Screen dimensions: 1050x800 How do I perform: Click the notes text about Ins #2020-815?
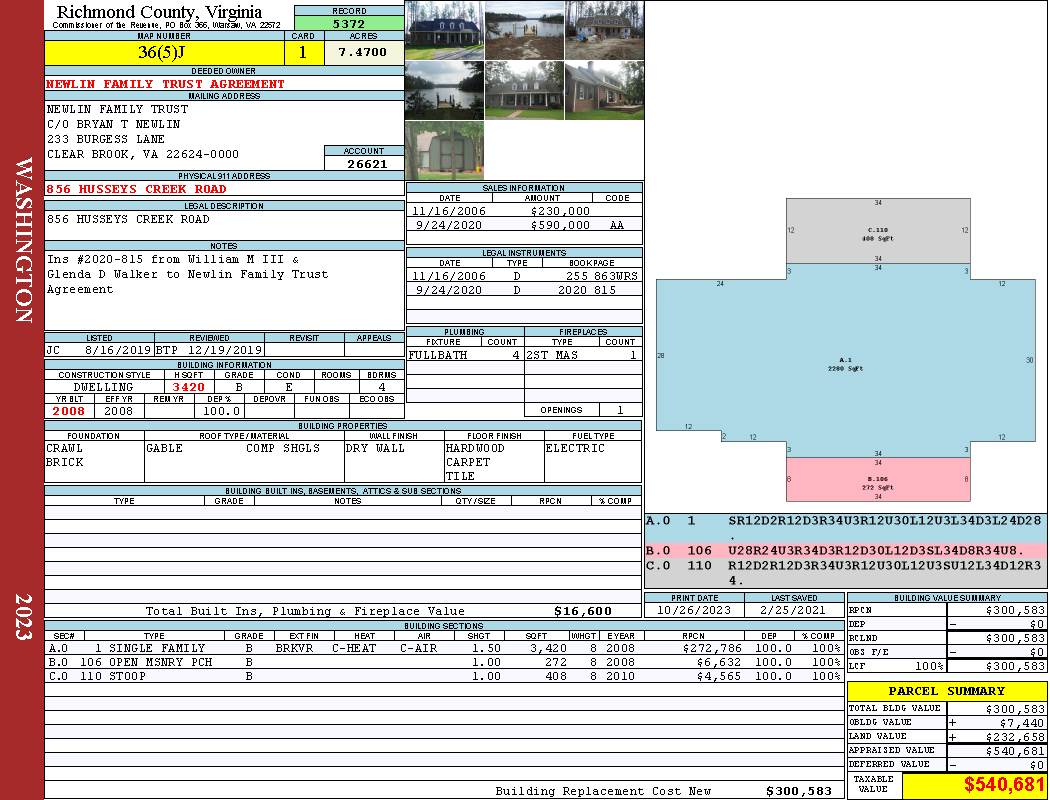(187, 274)
